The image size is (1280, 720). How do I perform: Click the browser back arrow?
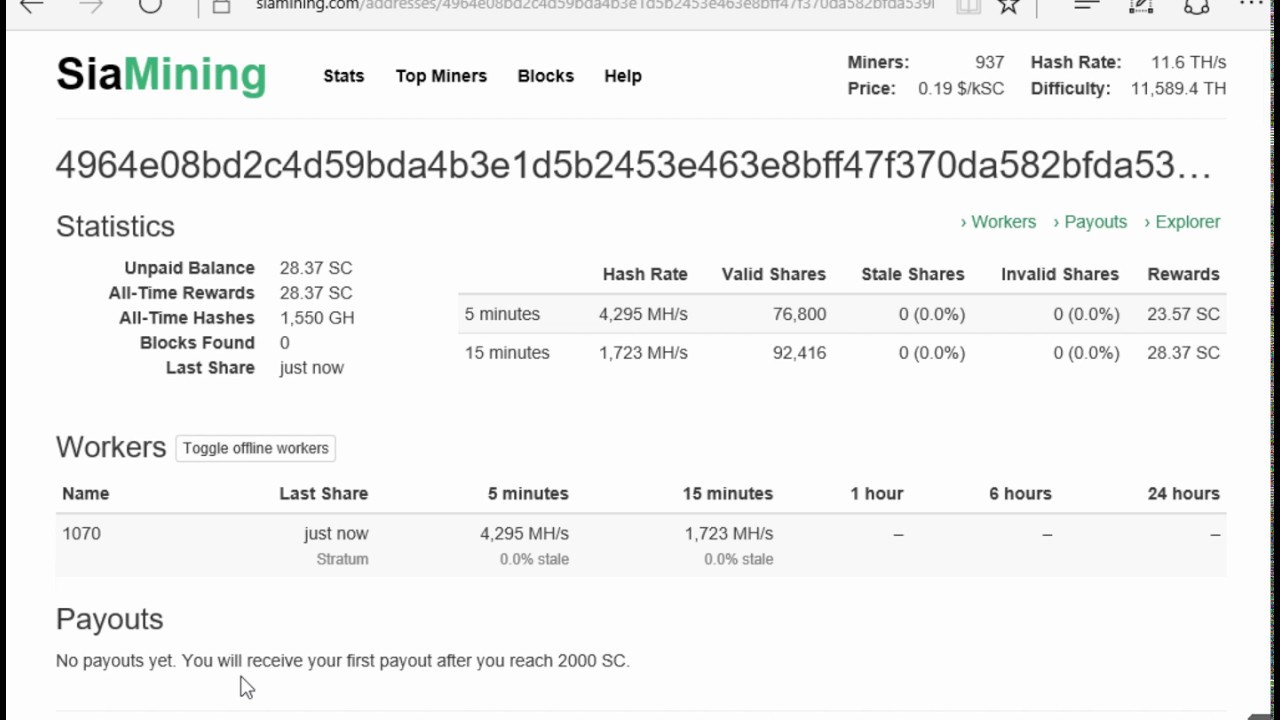click(x=31, y=6)
